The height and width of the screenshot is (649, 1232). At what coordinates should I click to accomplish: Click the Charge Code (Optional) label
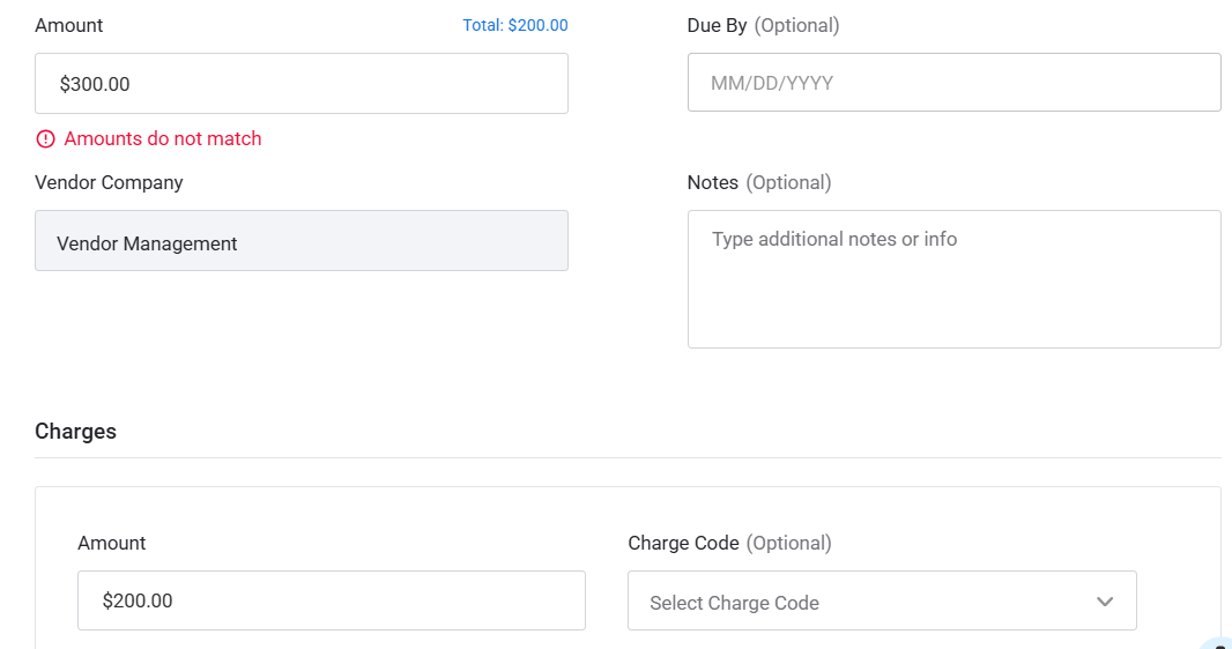[x=730, y=542]
